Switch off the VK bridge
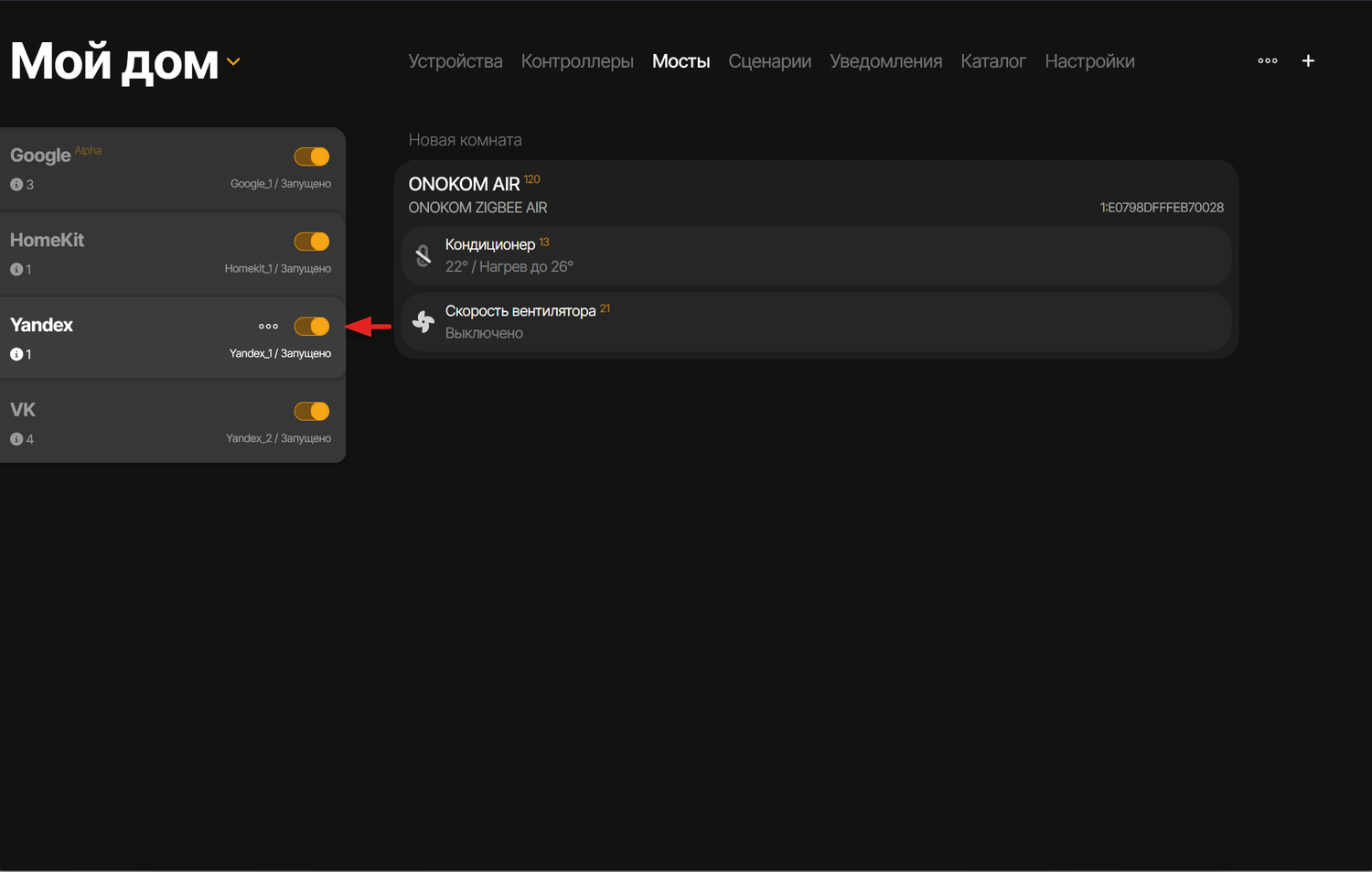Image resolution: width=1372 pixels, height=872 pixels. [312, 412]
